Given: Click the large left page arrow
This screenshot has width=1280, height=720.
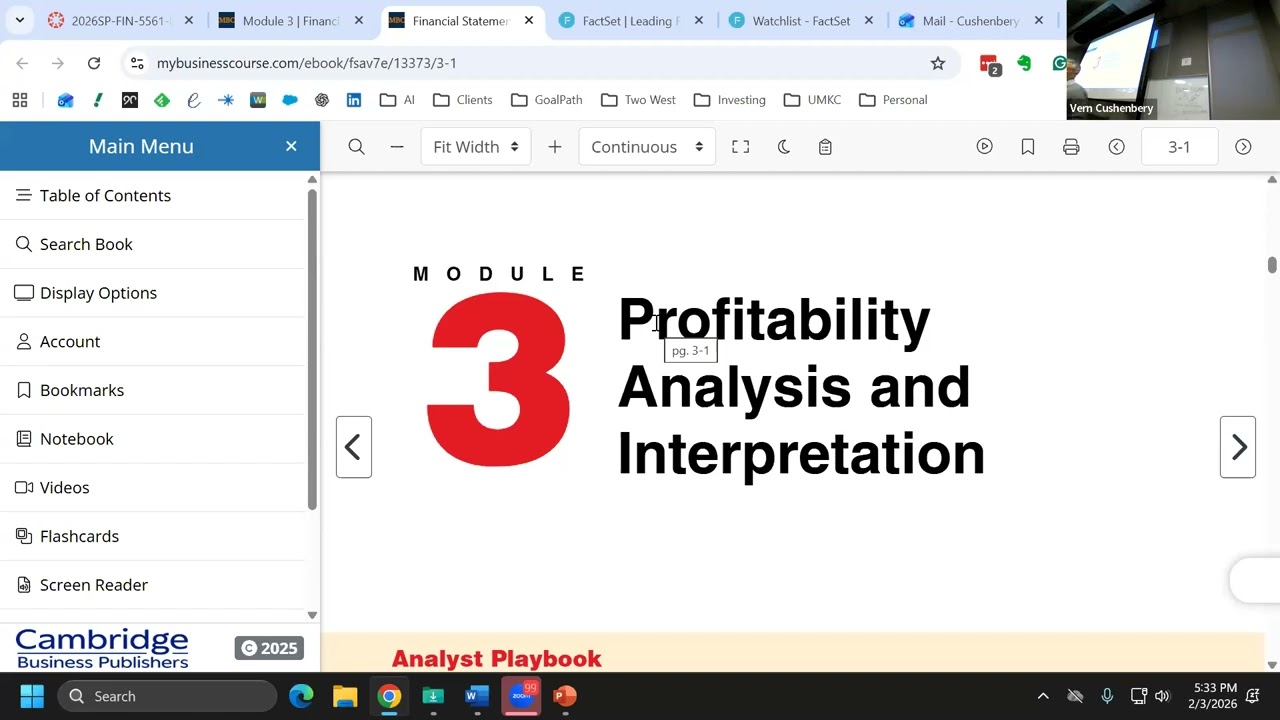Looking at the screenshot, I should coord(353,447).
